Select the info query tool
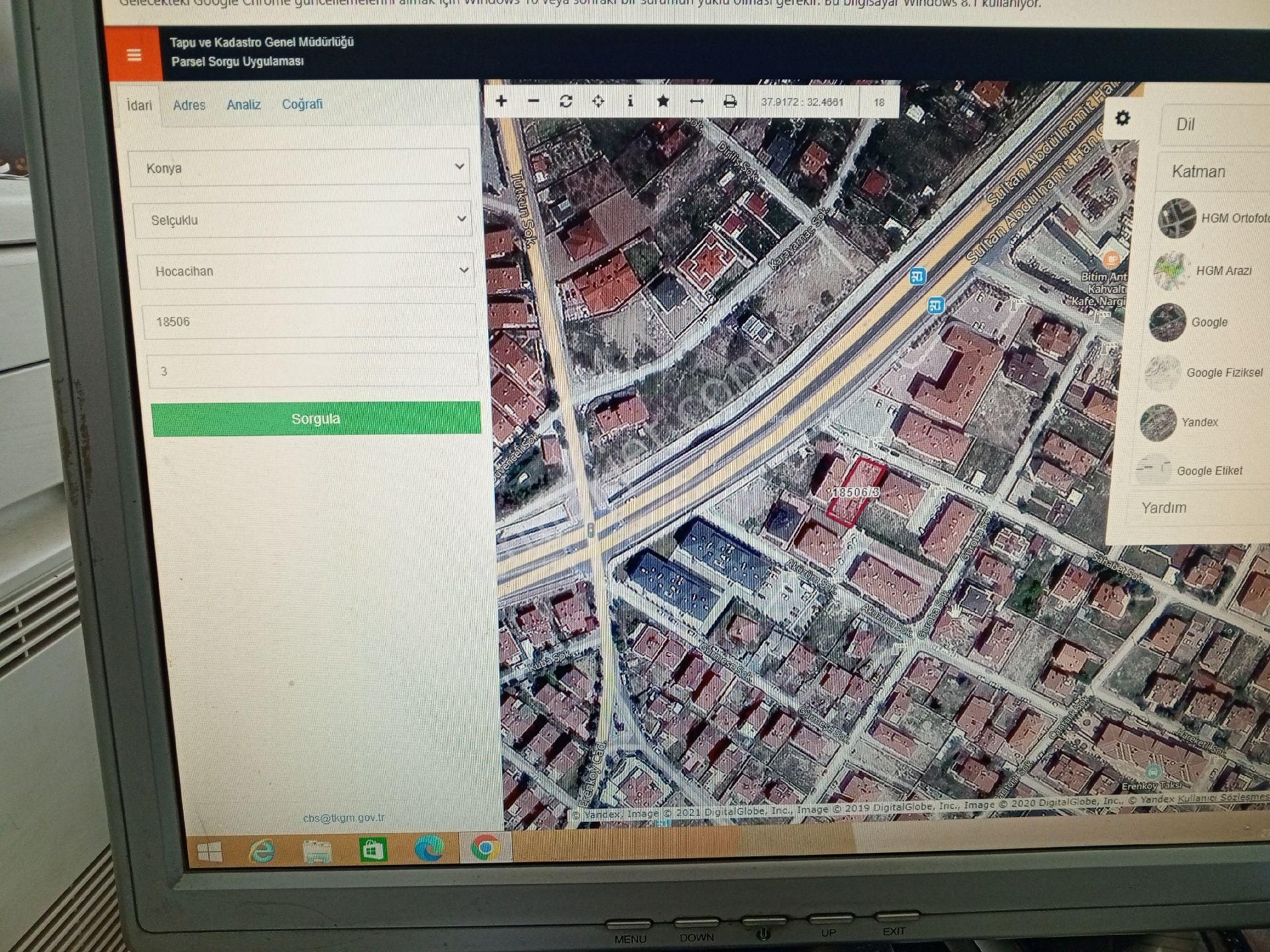1270x952 pixels. click(x=630, y=101)
